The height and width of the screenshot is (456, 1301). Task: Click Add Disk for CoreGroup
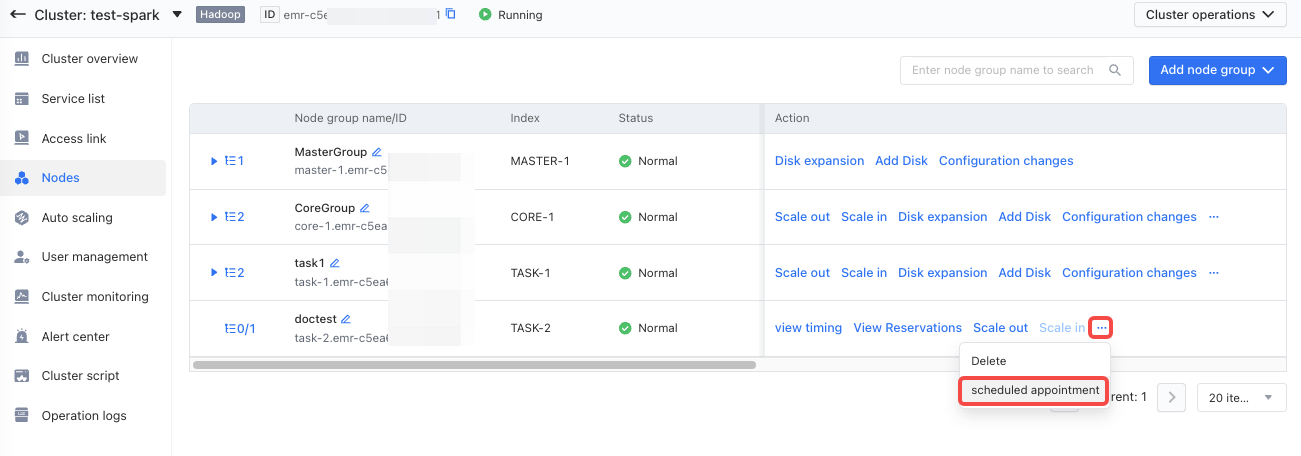[1025, 217]
